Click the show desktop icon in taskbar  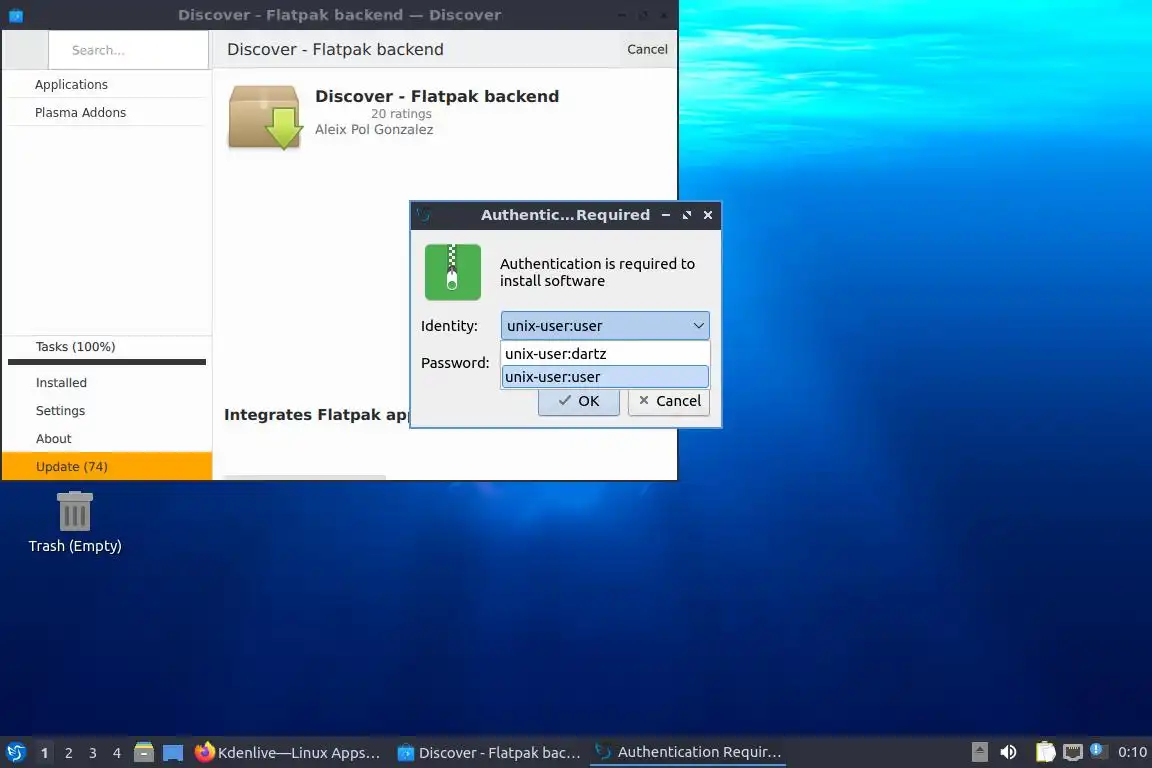click(173, 753)
